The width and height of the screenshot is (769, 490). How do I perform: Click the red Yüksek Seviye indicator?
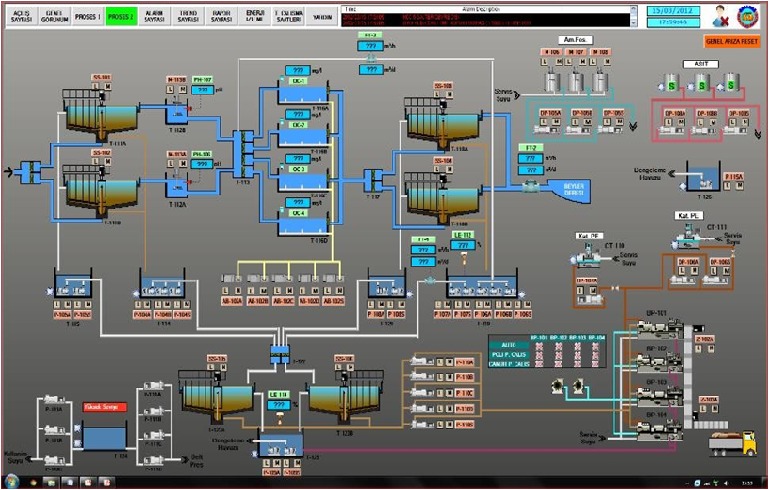105,407
